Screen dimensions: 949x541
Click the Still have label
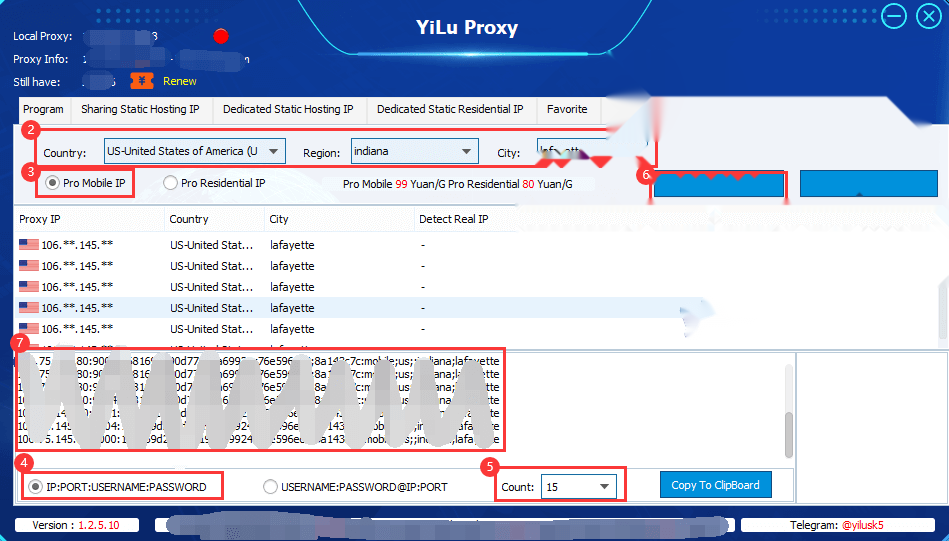coord(36,82)
